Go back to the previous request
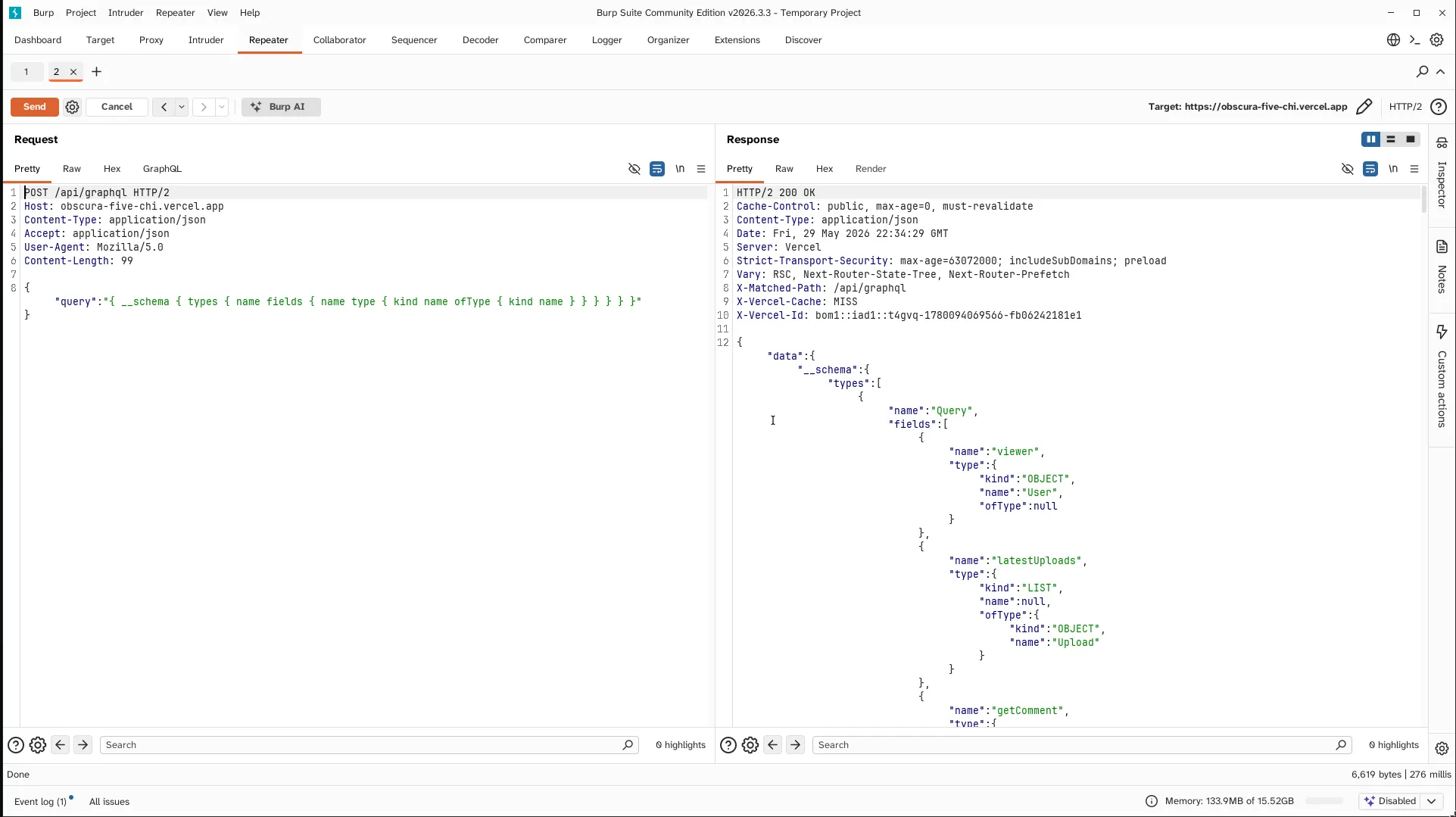The width and height of the screenshot is (1456, 817). tap(164, 107)
